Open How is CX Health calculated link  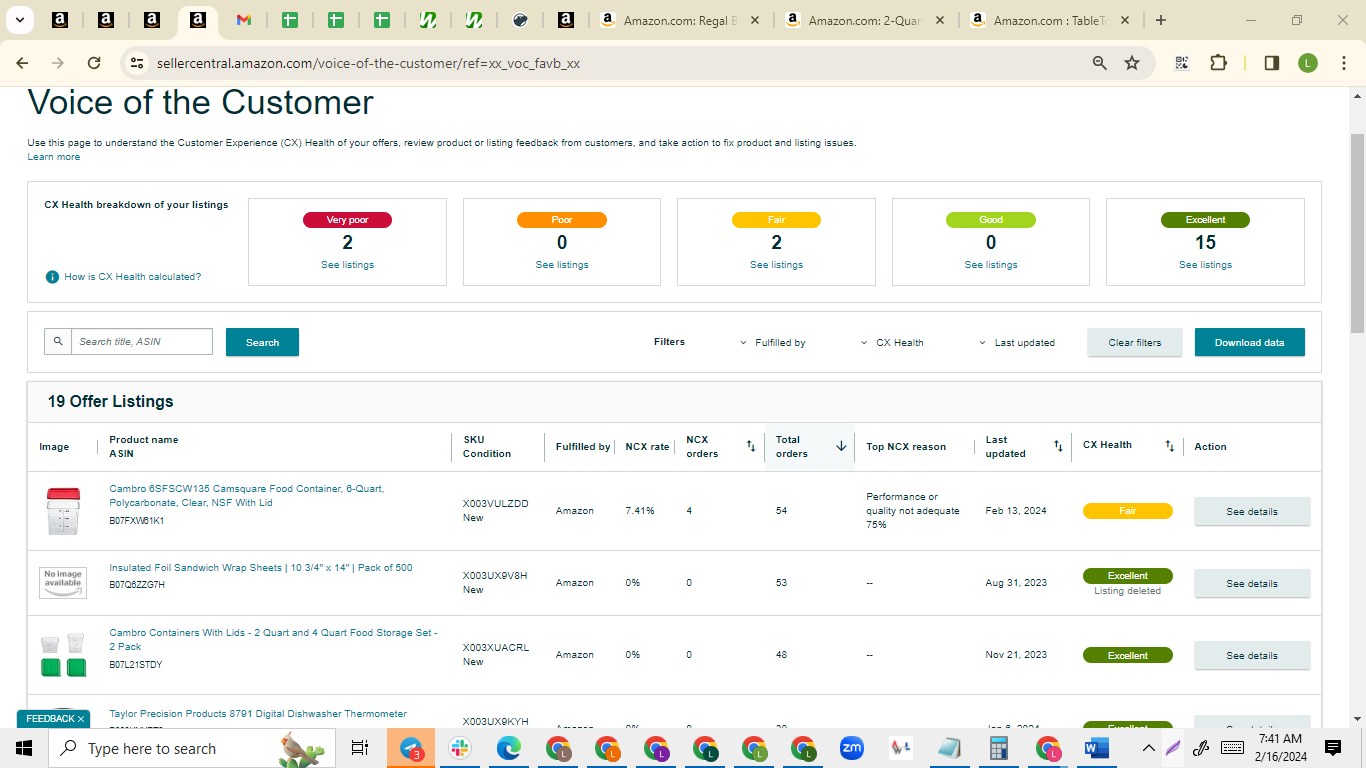pyautogui.click(x=133, y=277)
